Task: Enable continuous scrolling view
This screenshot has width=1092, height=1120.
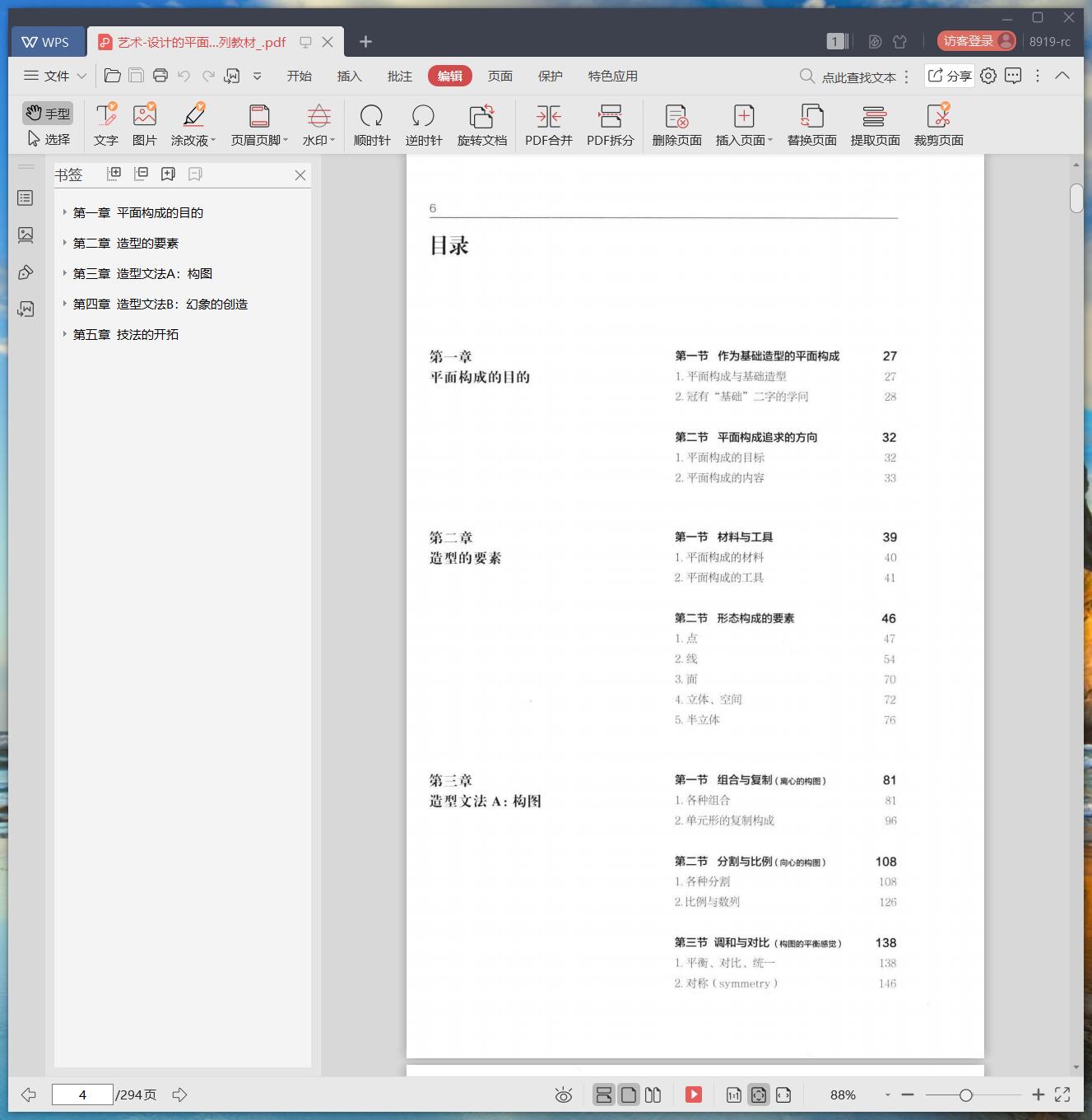Action: coord(604,1094)
